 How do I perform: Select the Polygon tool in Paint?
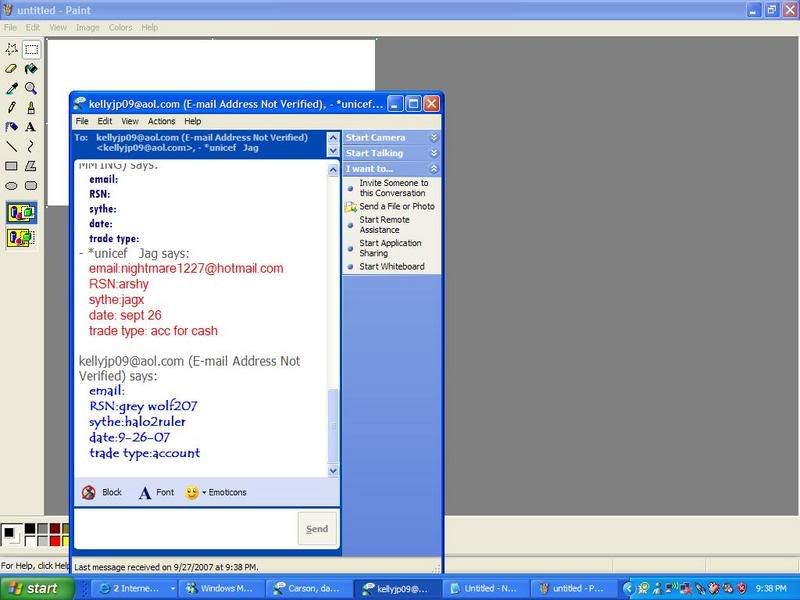31,166
